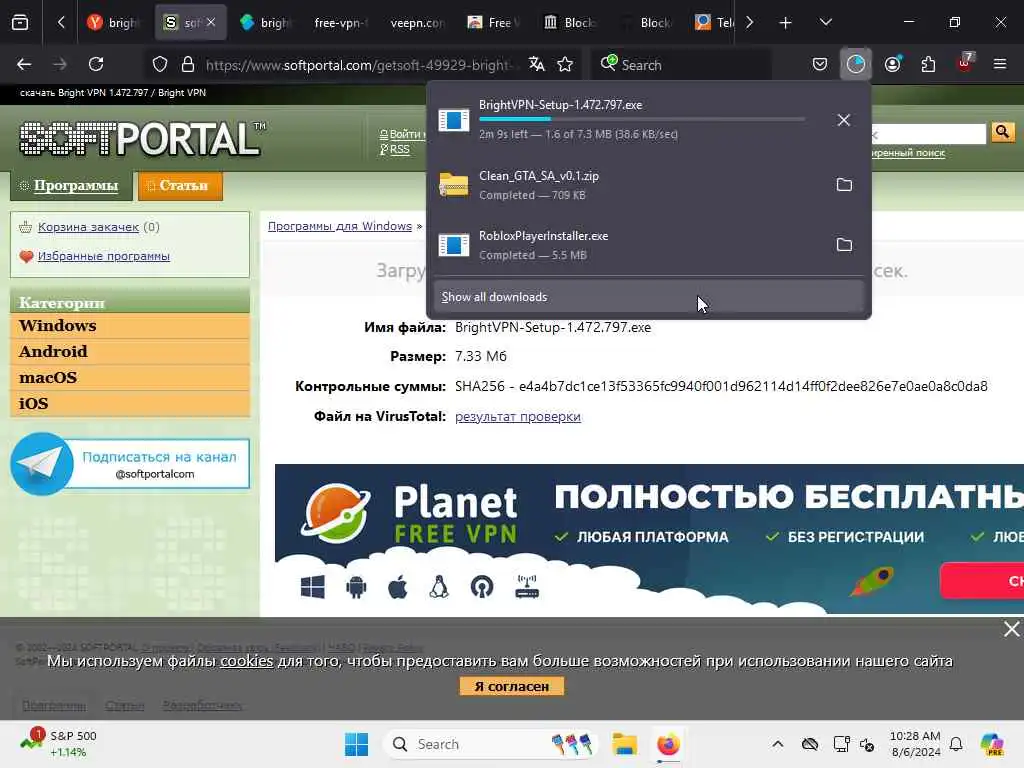This screenshot has width=1024, height=768.
Task: Select macOS category
Action: click(x=130, y=377)
